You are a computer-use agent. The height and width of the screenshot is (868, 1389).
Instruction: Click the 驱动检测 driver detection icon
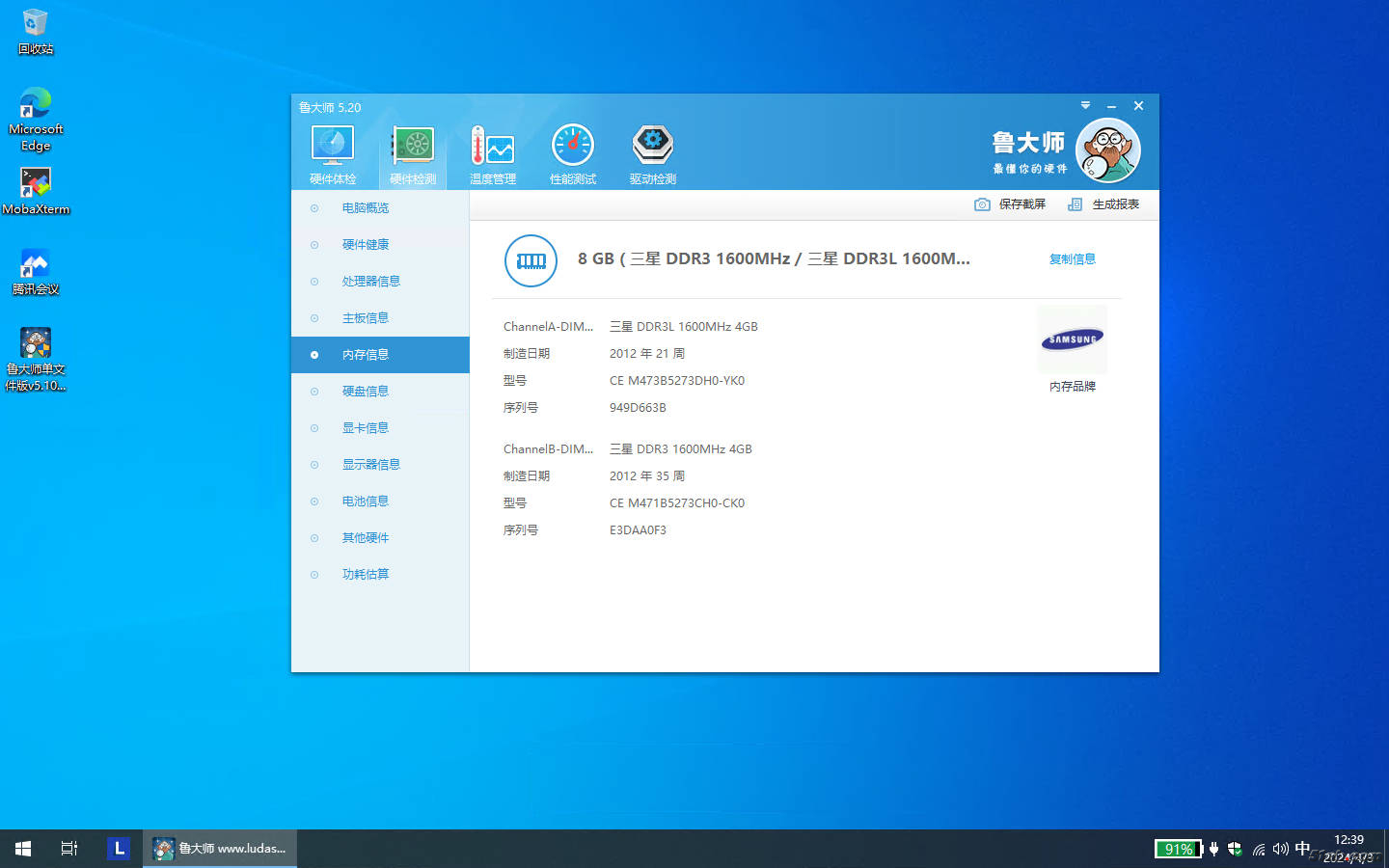pyautogui.click(x=653, y=147)
